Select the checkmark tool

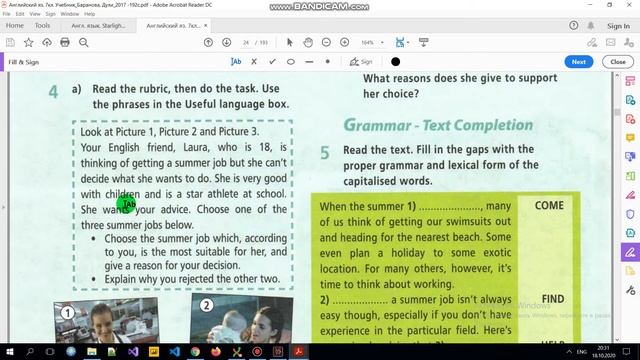click(272, 62)
